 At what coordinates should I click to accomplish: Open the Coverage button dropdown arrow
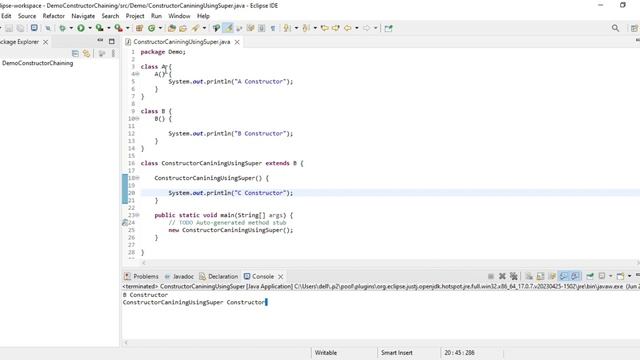109,28
